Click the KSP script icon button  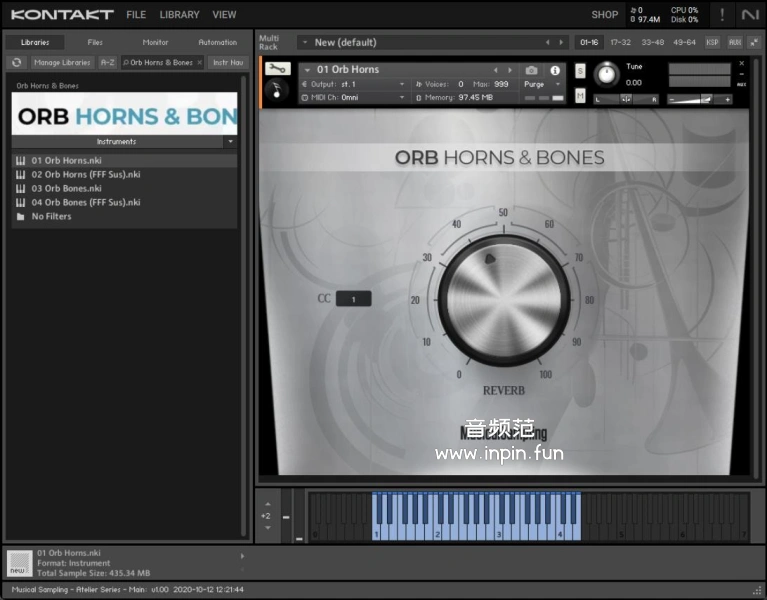tap(712, 42)
